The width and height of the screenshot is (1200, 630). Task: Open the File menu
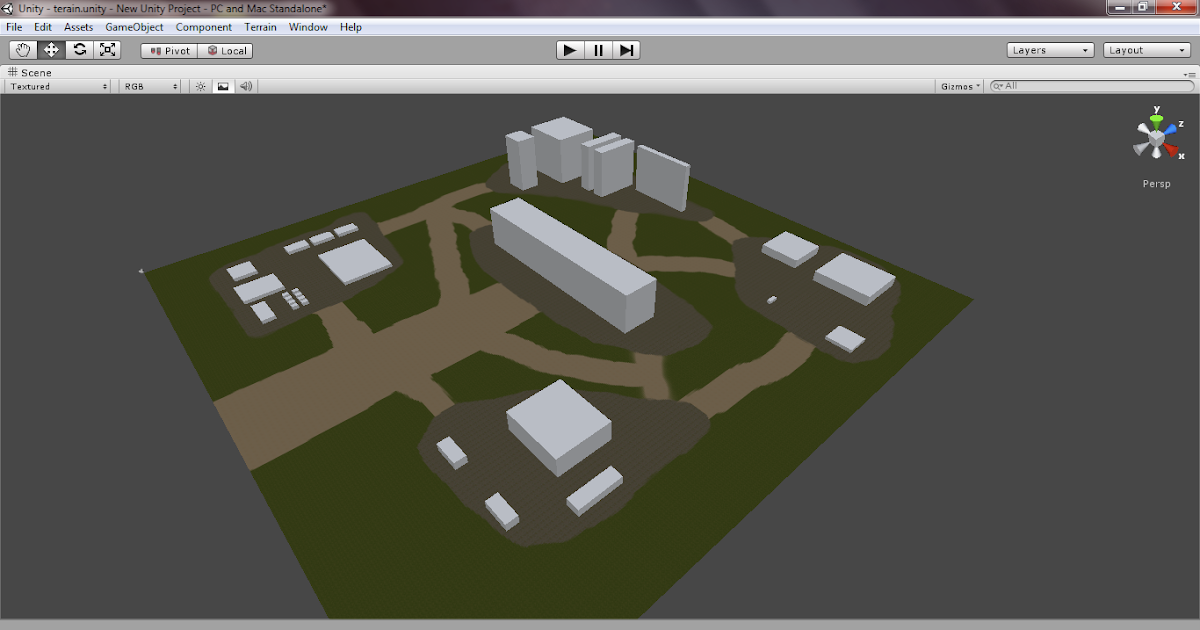14,27
